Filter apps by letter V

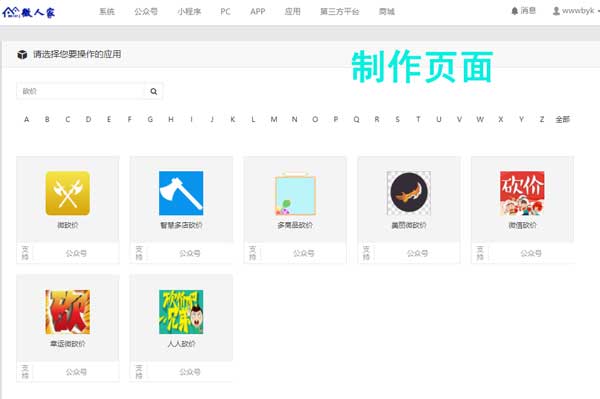(x=460, y=119)
